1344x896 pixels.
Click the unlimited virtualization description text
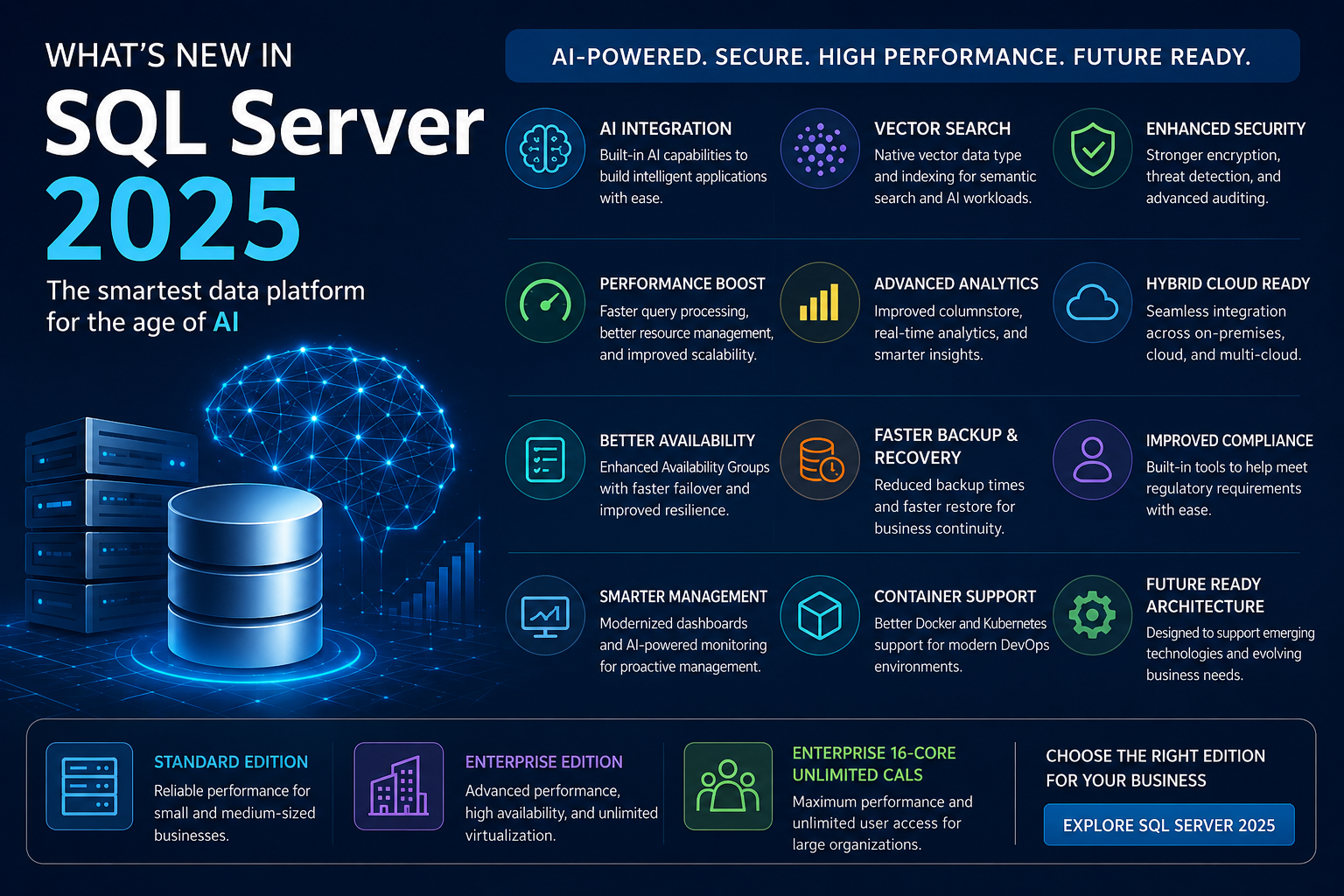(562, 813)
